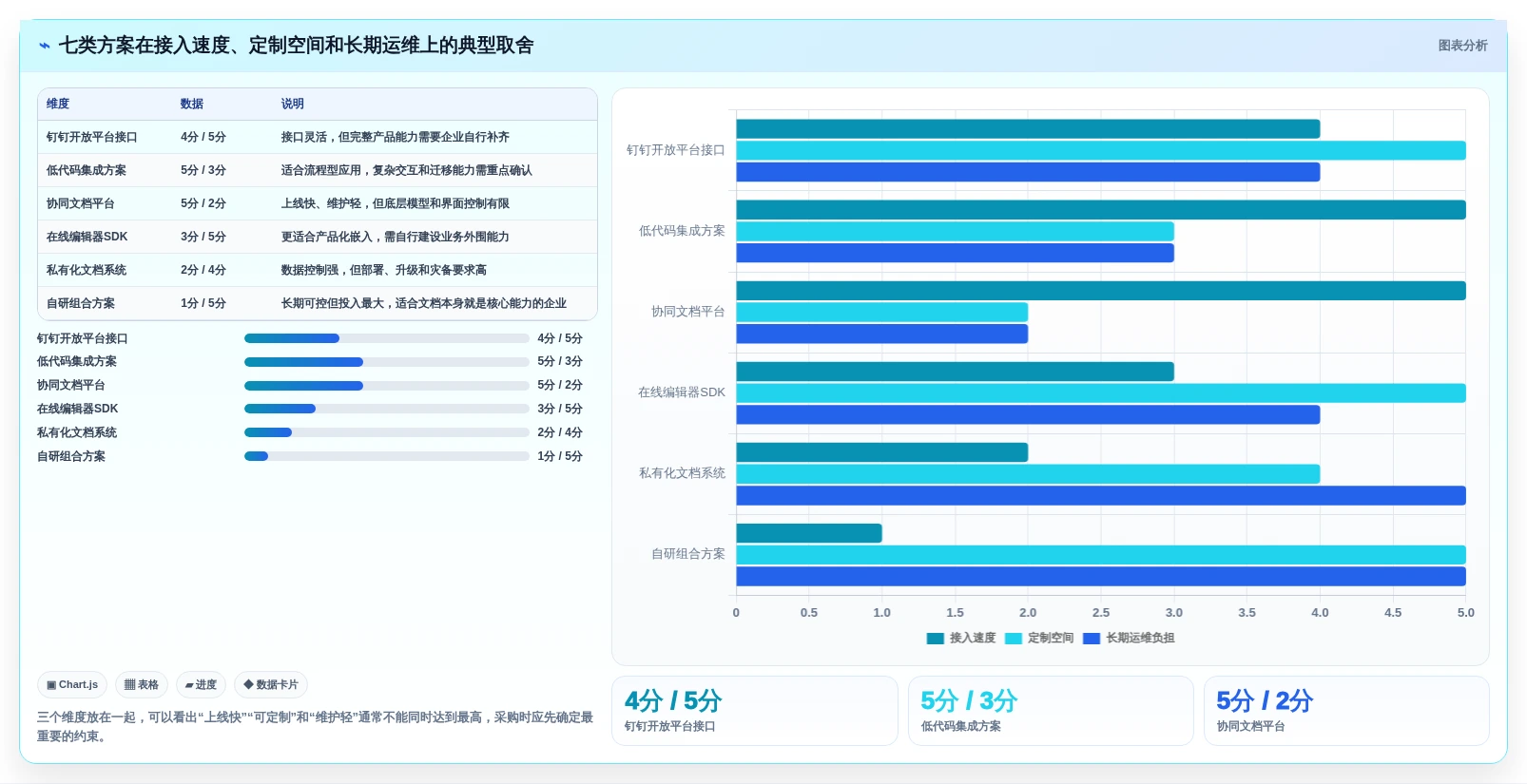
Task: Click the 协同文档平台 progress bar
Action: tap(387, 386)
